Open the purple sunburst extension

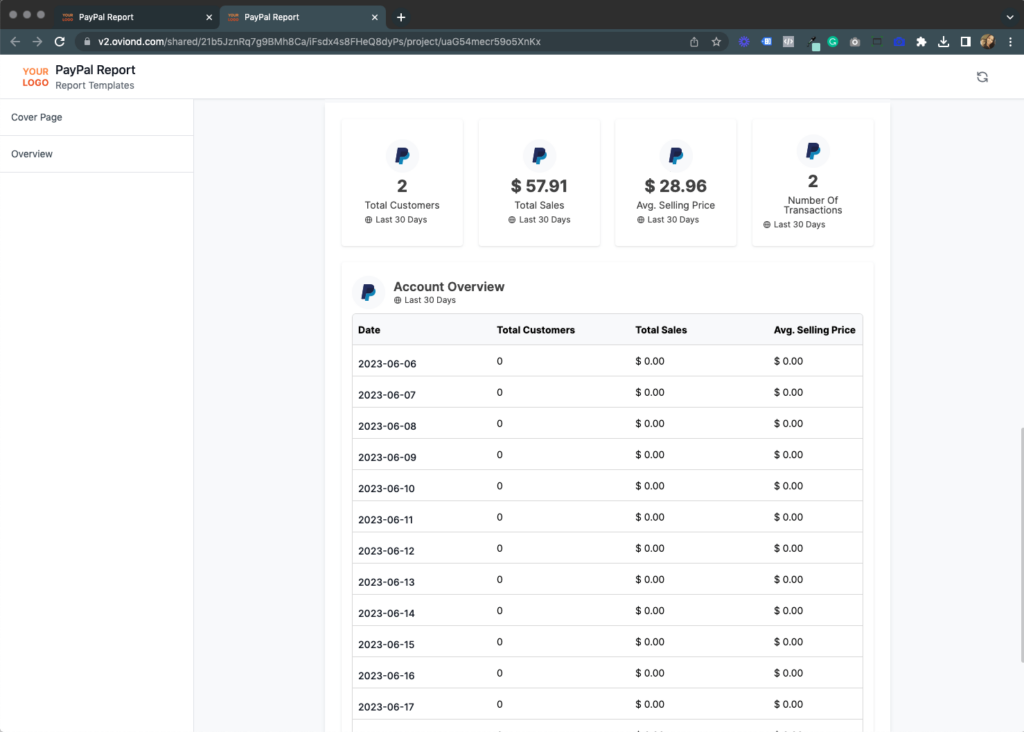coord(744,42)
